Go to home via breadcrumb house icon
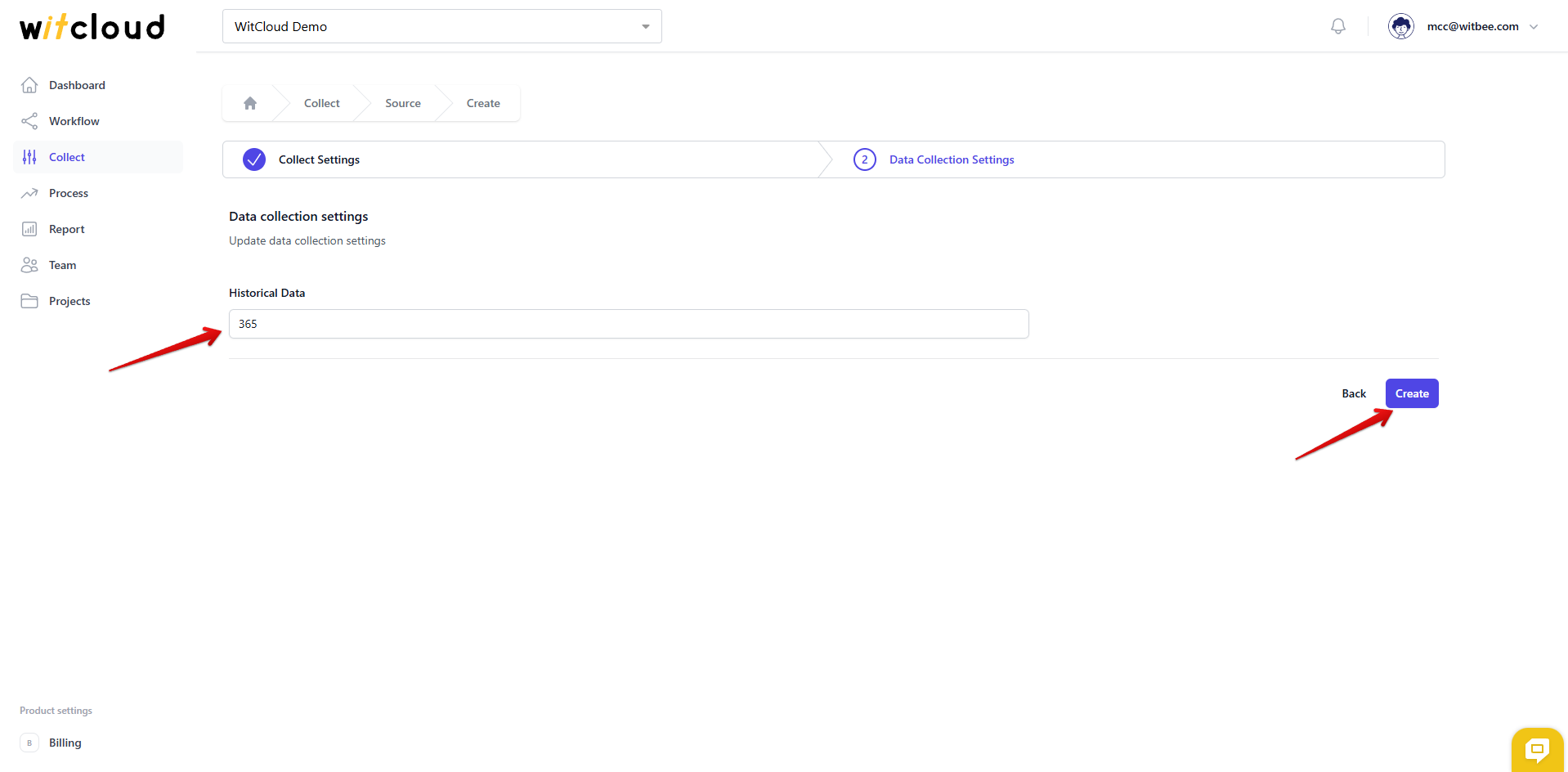Image resolution: width=1568 pixels, height=772 pixels. (x=250, y=103)
